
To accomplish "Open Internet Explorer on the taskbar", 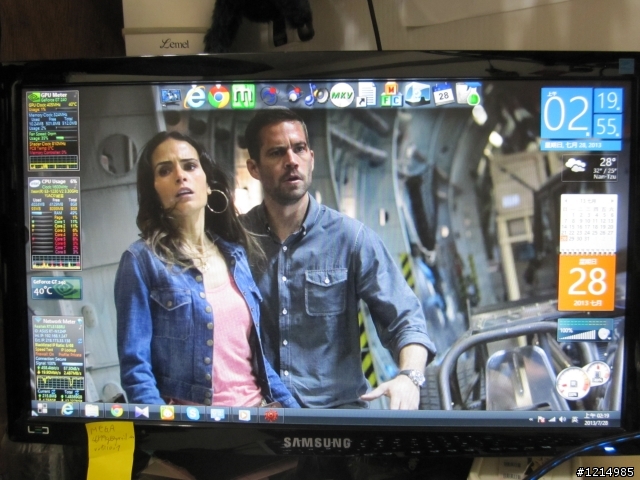I will [67, 410].
